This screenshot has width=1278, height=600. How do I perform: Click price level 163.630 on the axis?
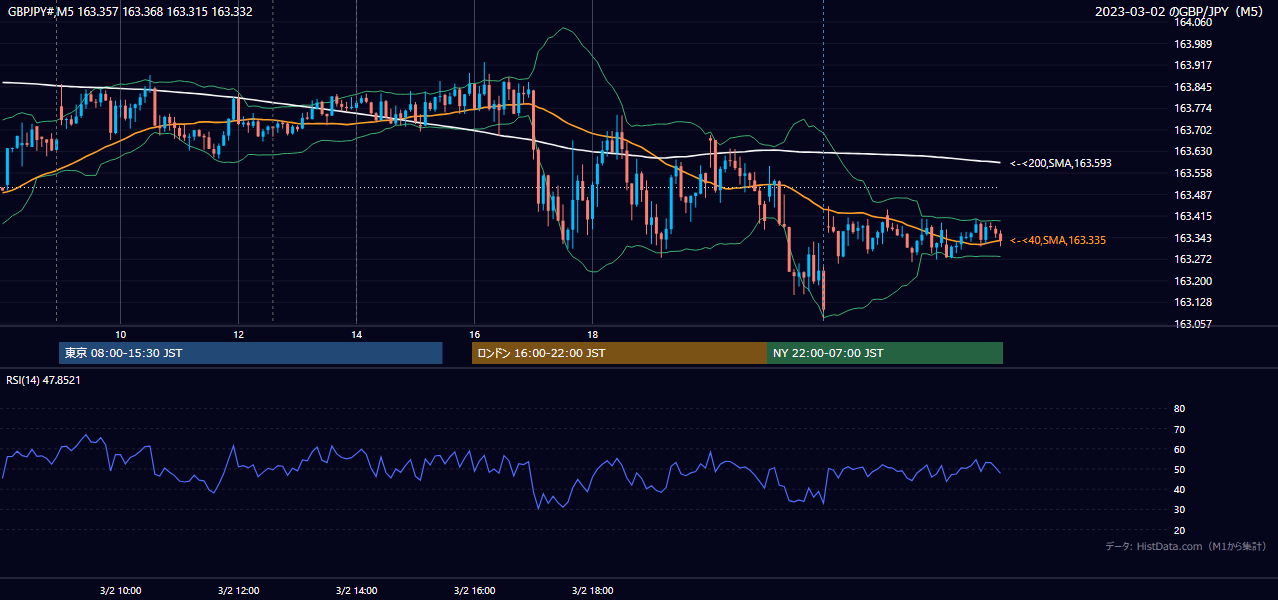point(1192,151)
